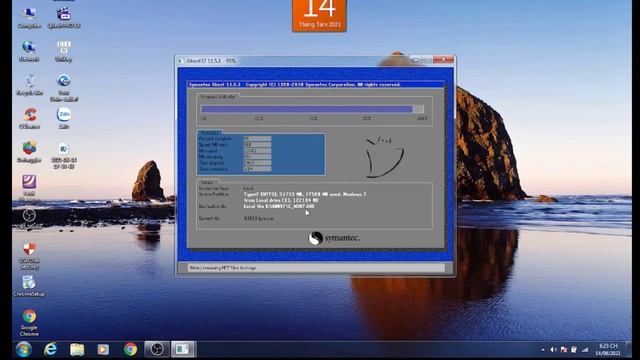Open the Network desktop icon
Image resolution: width=640 pixels, height=360 pixels.
[x=29, y=51]
